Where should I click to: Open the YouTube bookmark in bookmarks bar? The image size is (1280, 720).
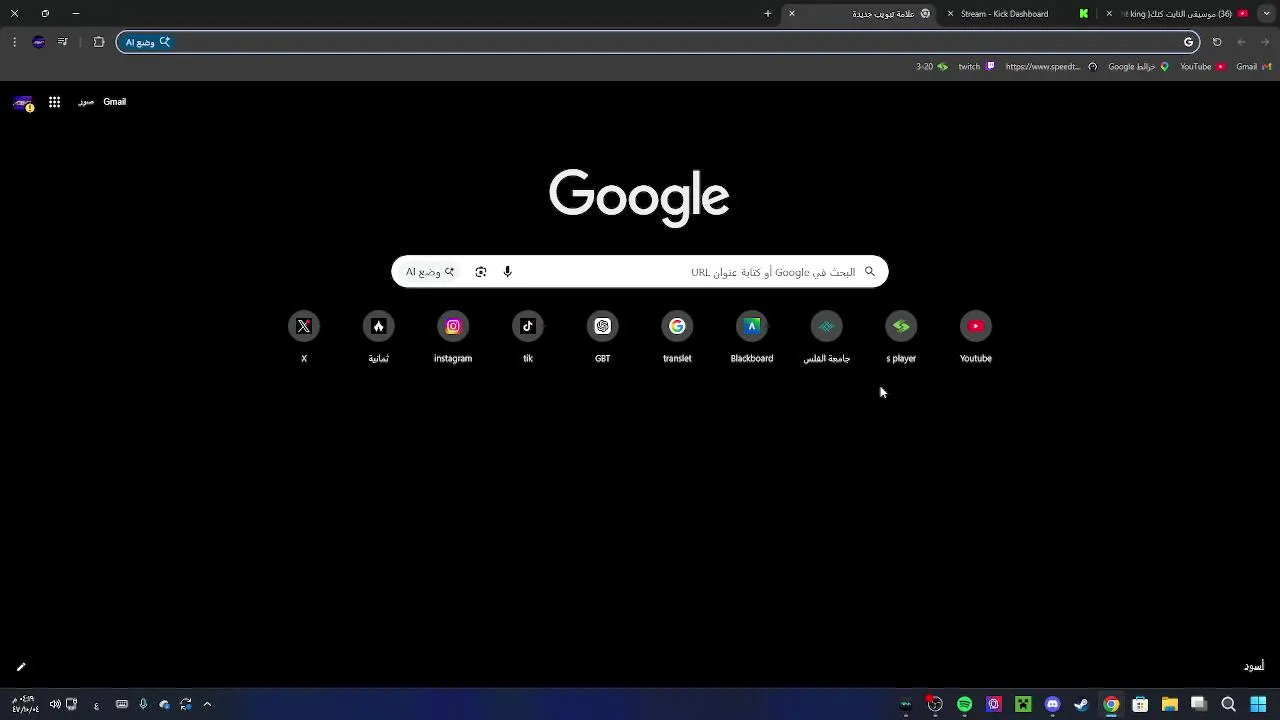click(1202, 67)
